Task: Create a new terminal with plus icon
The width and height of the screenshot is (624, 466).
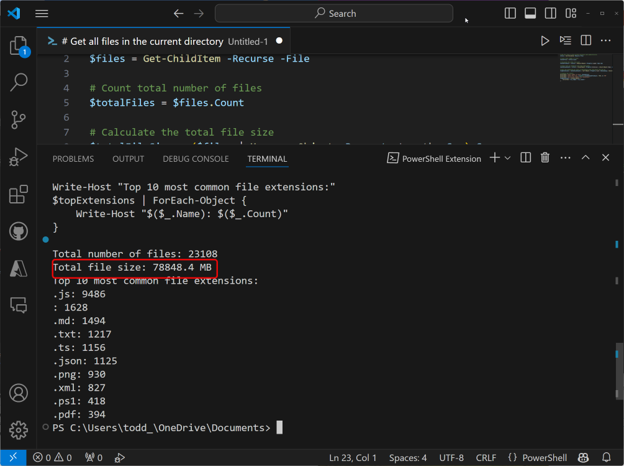Action: click(495, 158)
